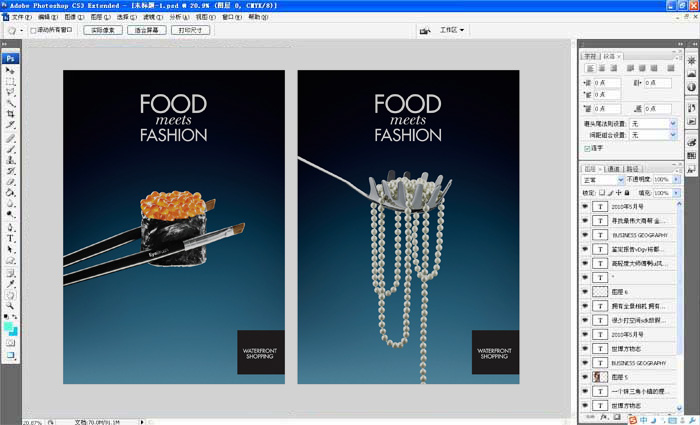Select the Rectangular Marquee tool

point(11,81)
